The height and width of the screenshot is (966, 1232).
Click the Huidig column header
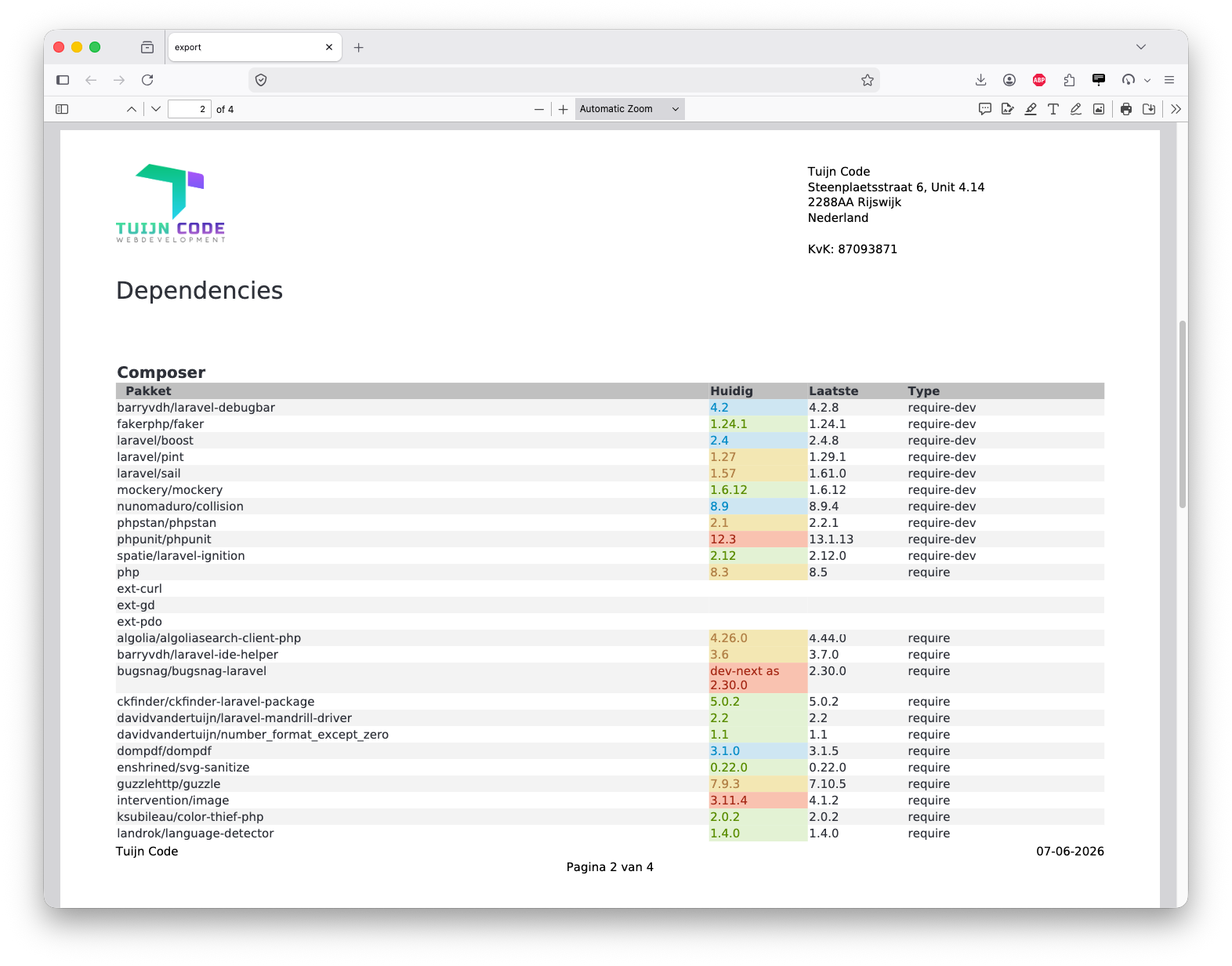pyautogui.click(x=731, y=391)
